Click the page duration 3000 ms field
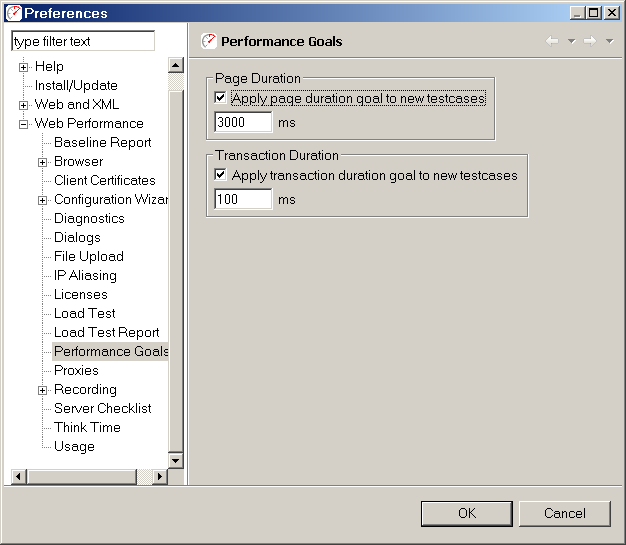The height and width of the screenshot is (545, 626). click(x=243, y=122)
